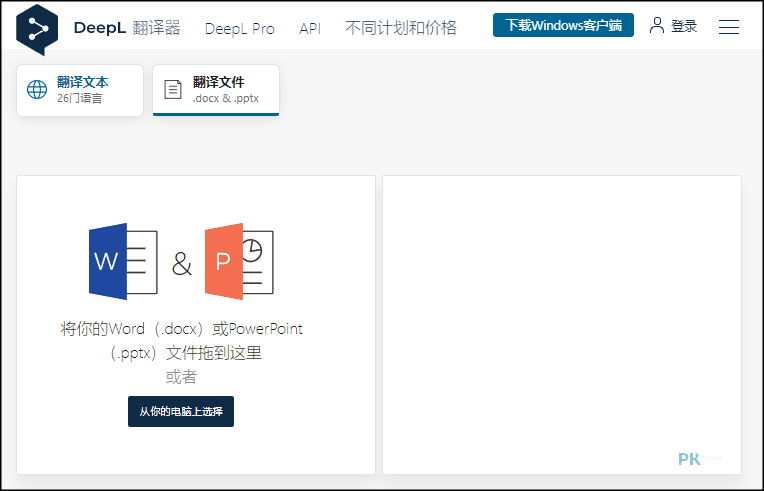
Task: Click the 26门语言 subtitle
Action: (x=79, y=98)
